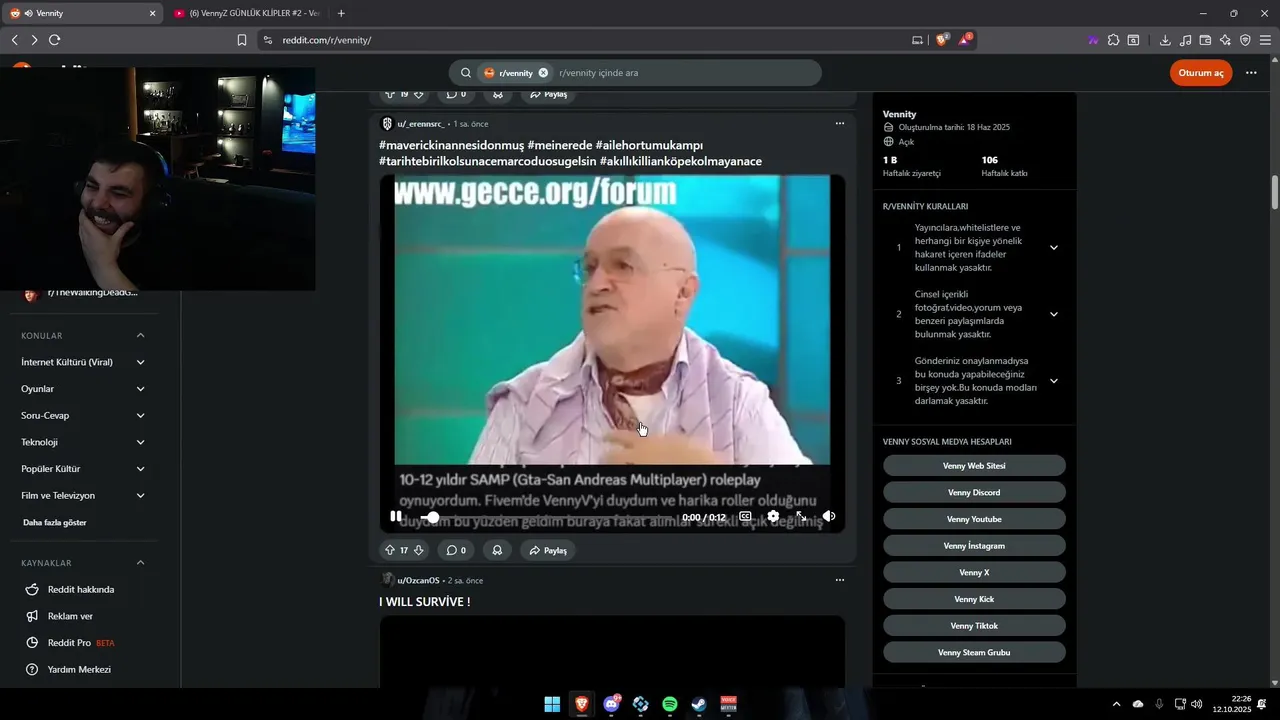Click the search magnifier icon
This screenshot has width=1280, height=720.
(x=466, y=73)
